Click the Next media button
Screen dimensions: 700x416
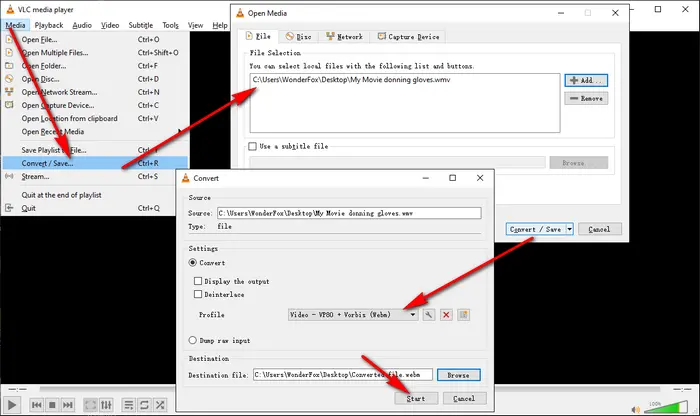pos(67,405)
